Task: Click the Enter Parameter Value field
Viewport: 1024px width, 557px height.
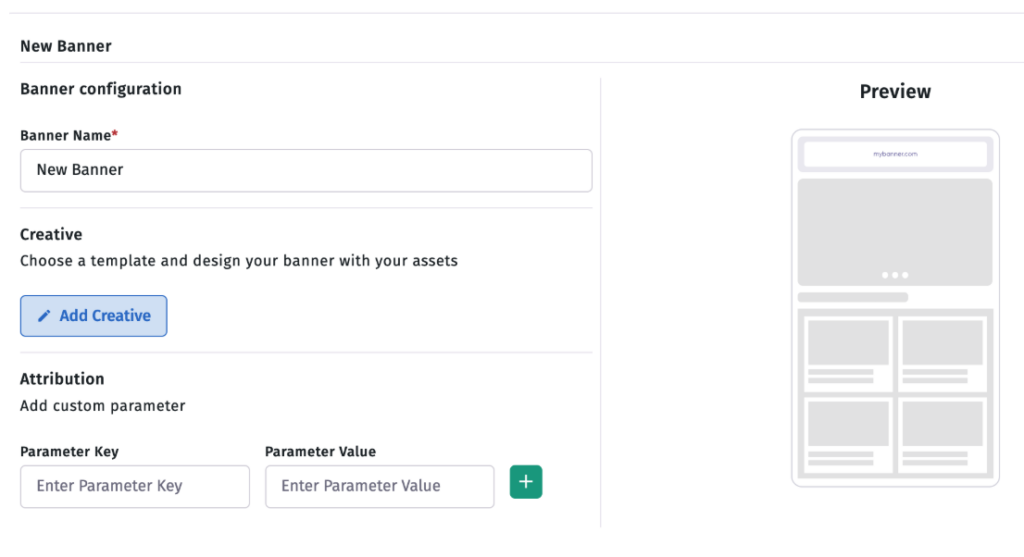Action: [x=379, y=486]
